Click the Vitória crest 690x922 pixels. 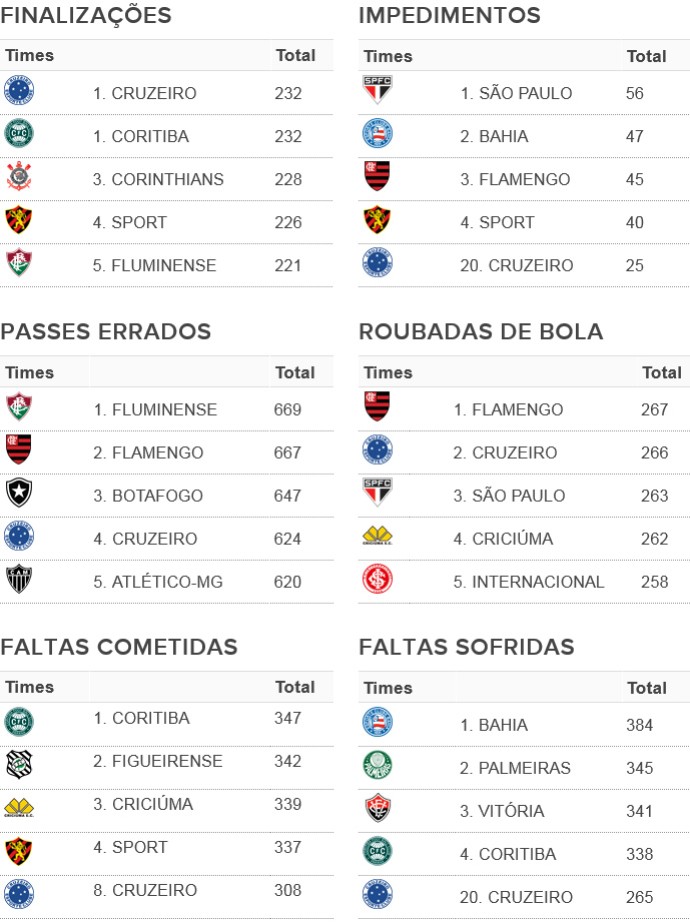pyautogui.click(x=377, y=808)
